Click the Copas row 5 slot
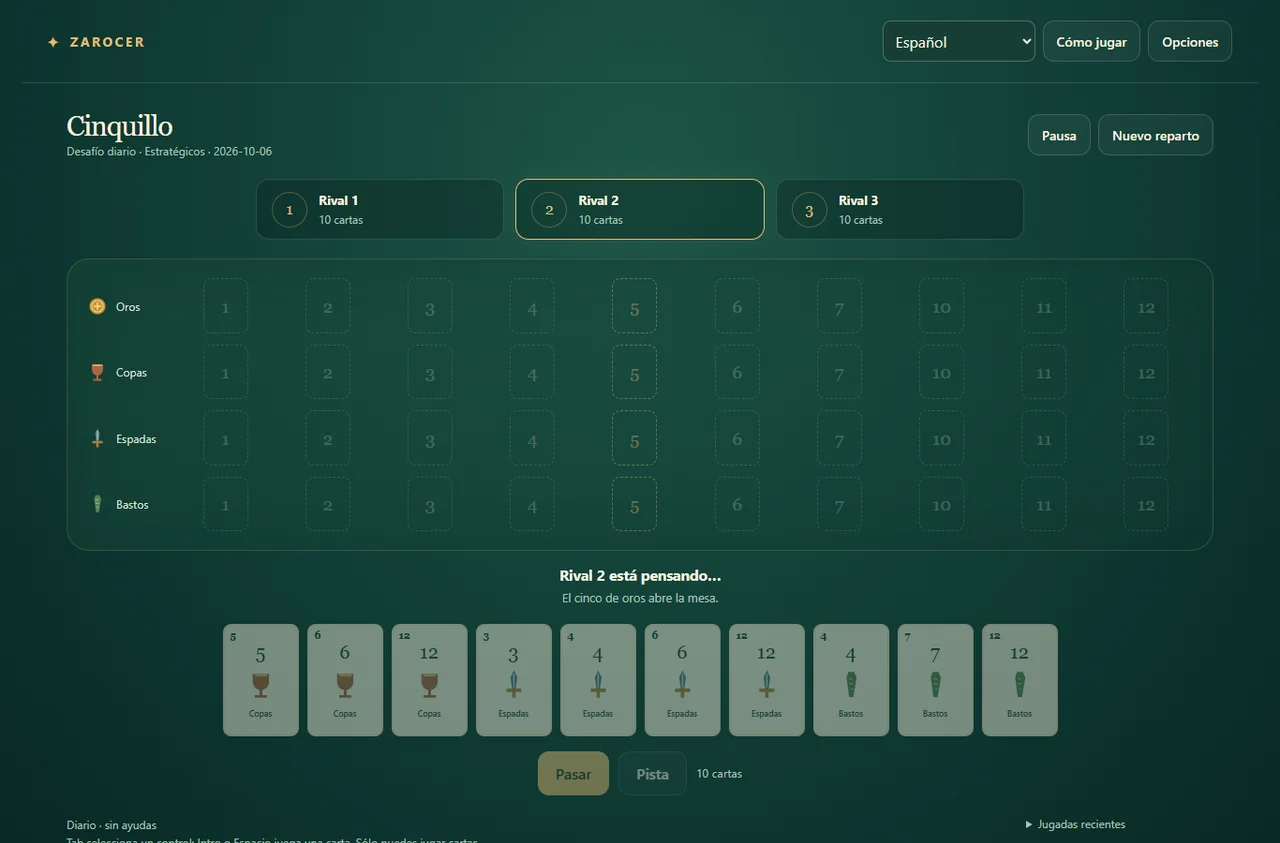 click(x=634, y=372)
